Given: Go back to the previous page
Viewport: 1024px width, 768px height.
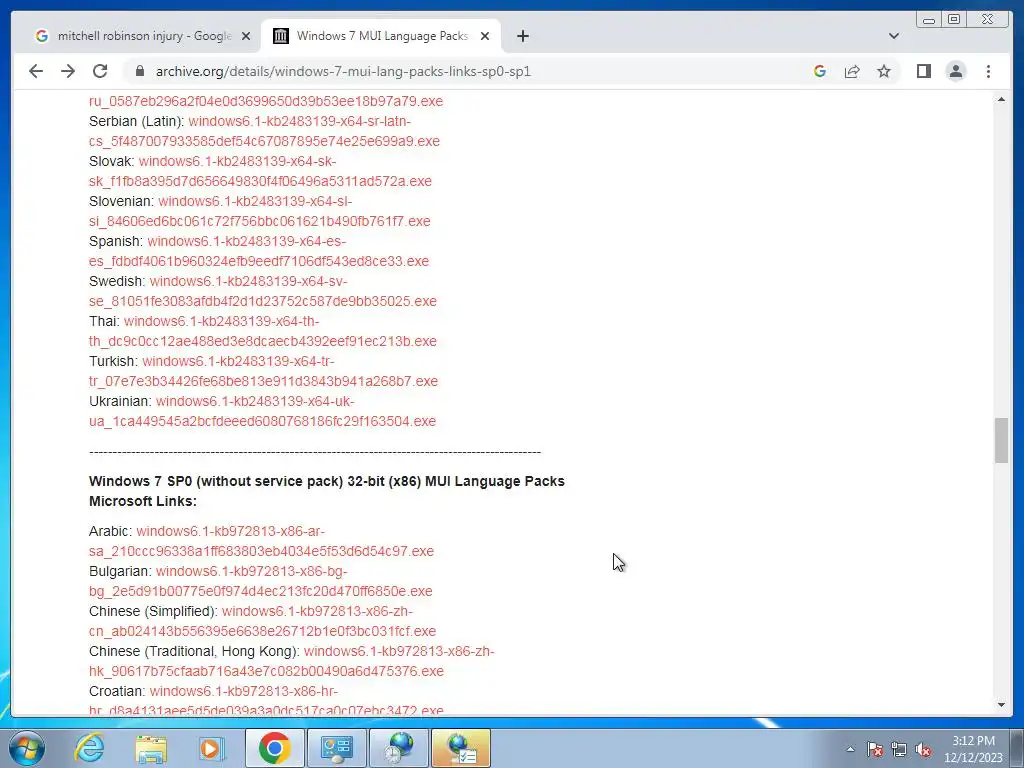Looking at the screenshot, I should [36, 71].
